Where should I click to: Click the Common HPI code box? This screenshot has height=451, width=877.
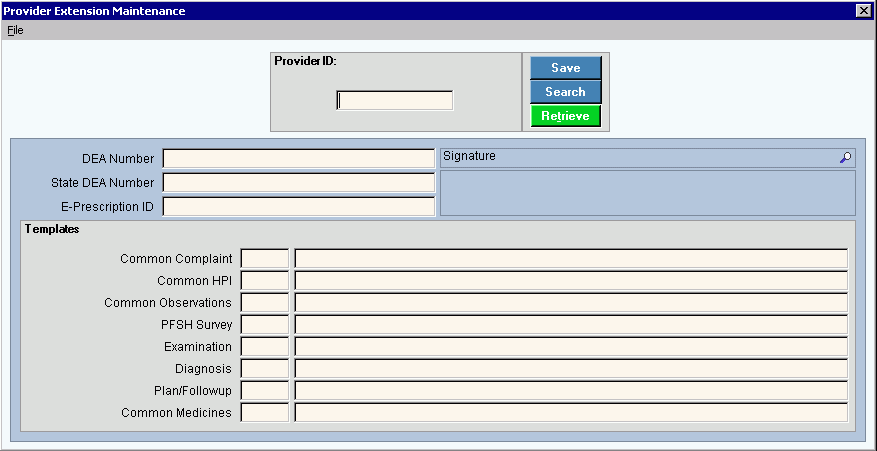(x=264, y=281)
